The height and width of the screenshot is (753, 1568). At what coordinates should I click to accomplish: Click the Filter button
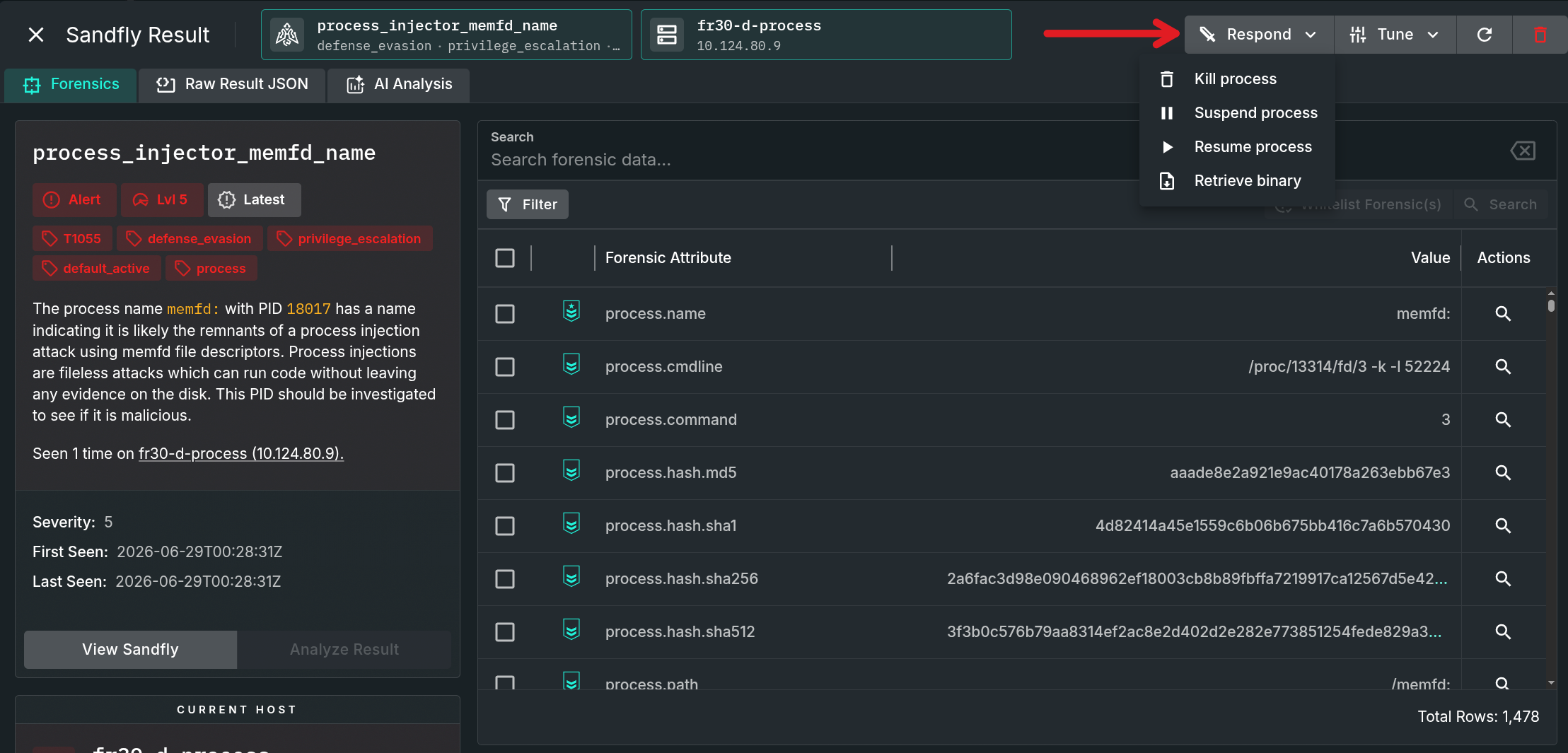528,204
